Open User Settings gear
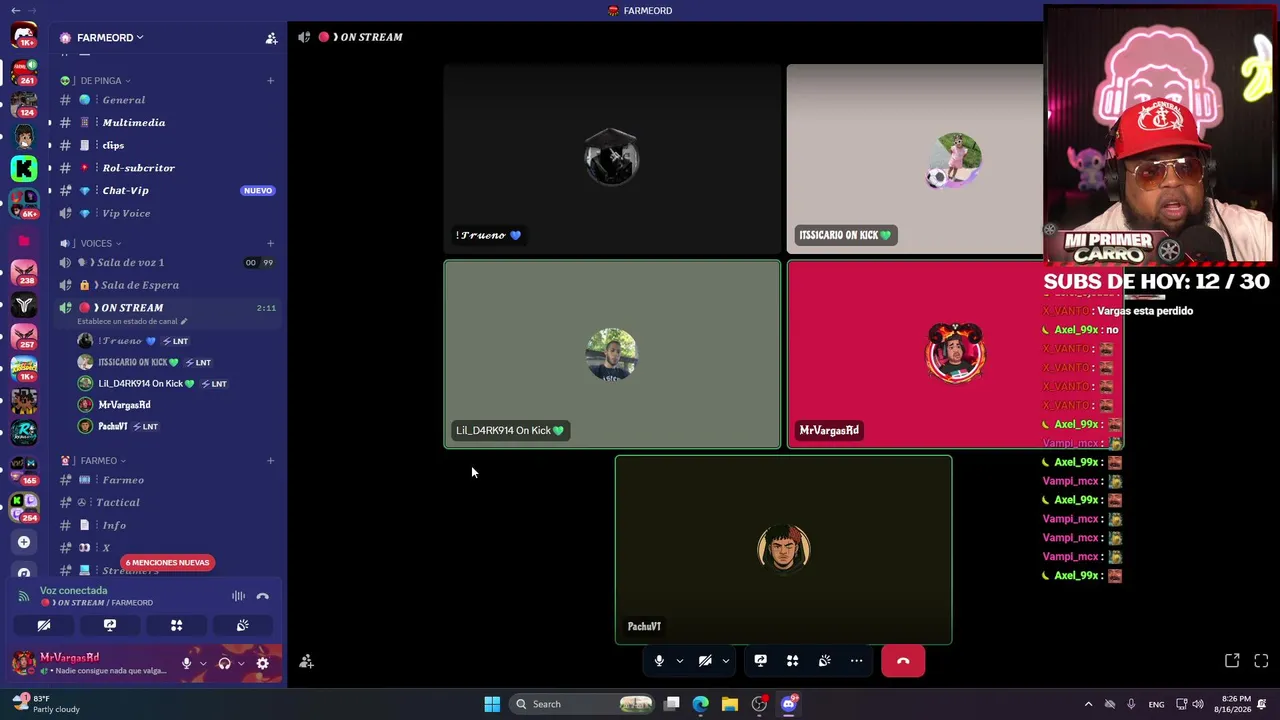The height and width of the screenshot is (720, 1280). [263, 664]
